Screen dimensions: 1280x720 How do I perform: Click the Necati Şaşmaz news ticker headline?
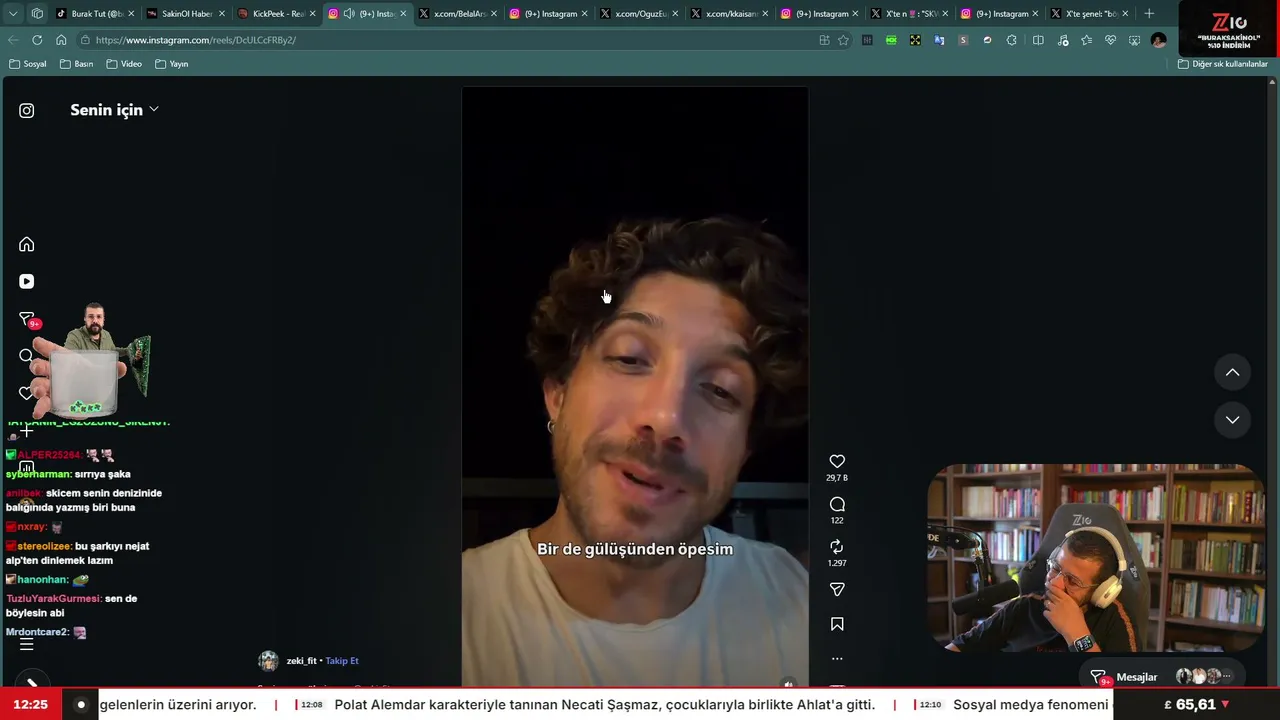pos(604,705)
